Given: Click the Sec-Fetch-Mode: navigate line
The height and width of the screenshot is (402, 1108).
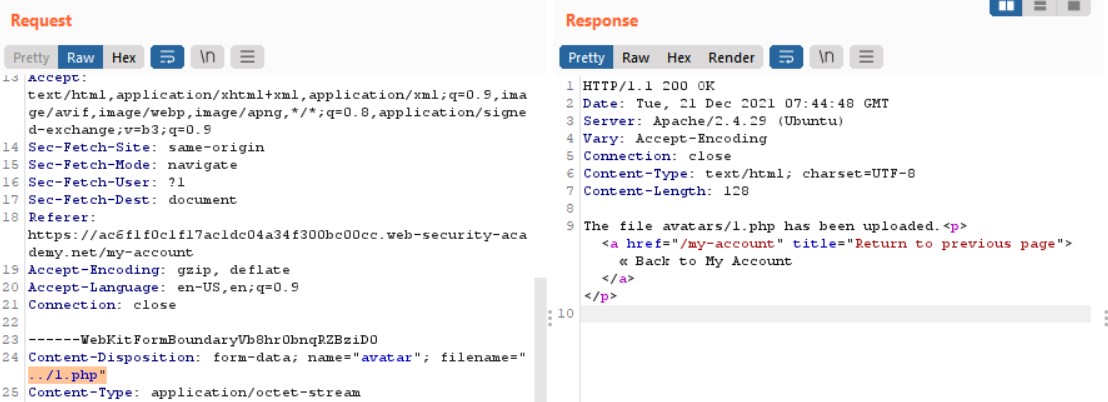Looking at the screenshot, I should [133, 165].
